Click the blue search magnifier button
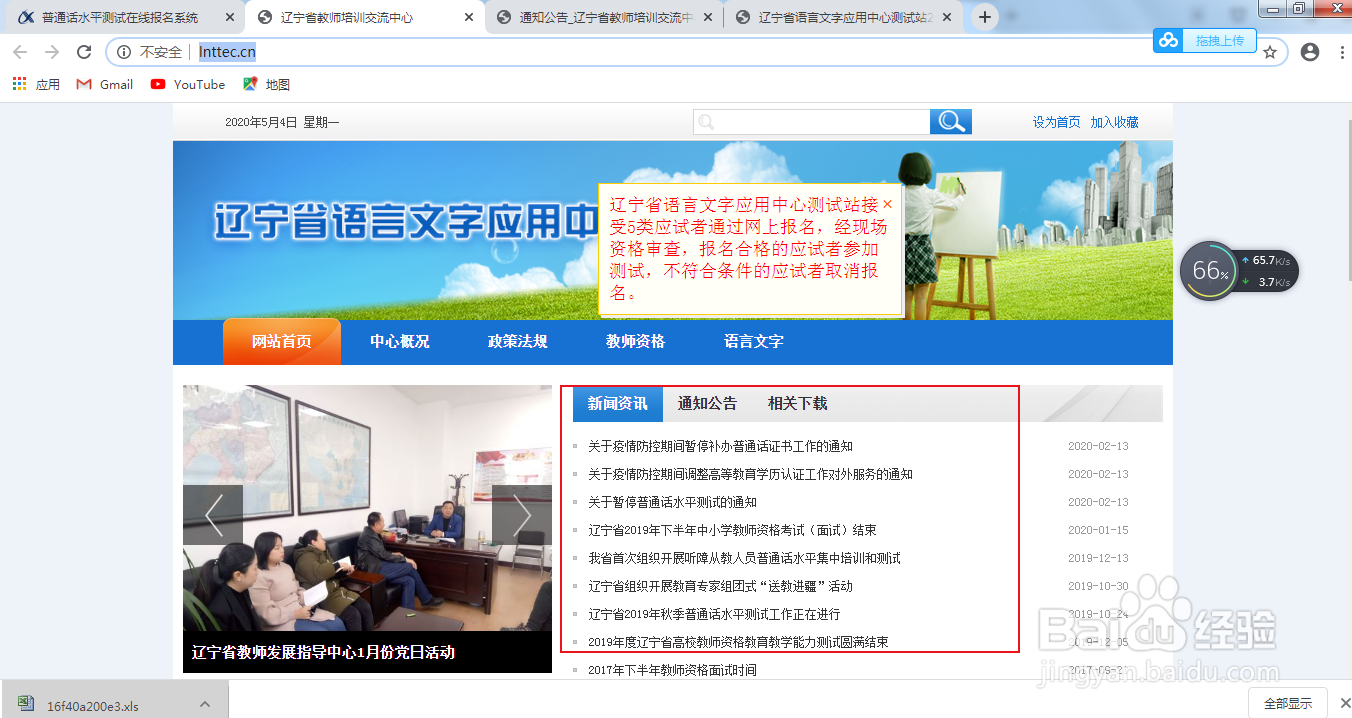The image size is (1352, 718). coord(951,122)
